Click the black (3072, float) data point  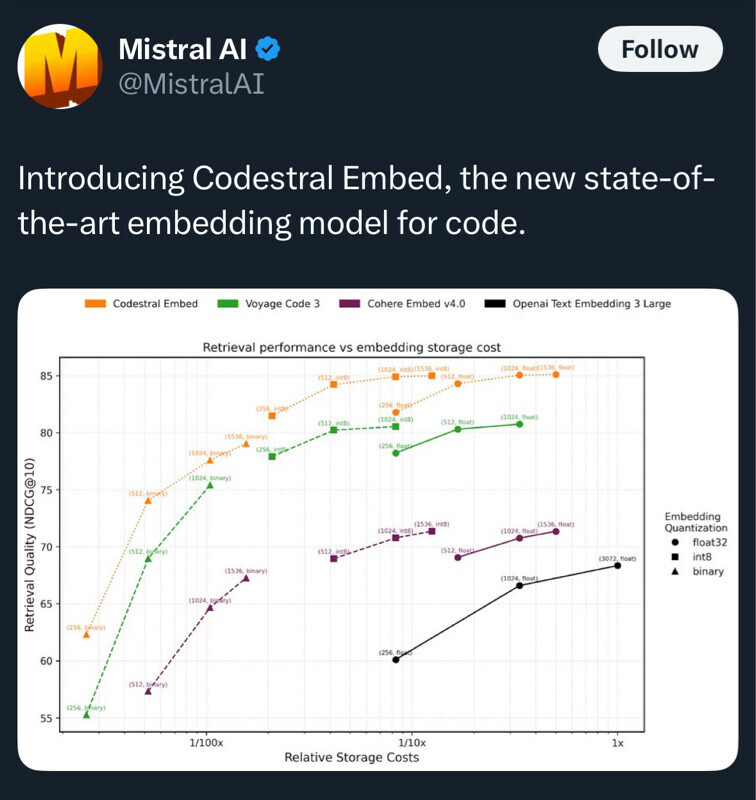coord(617,566)
